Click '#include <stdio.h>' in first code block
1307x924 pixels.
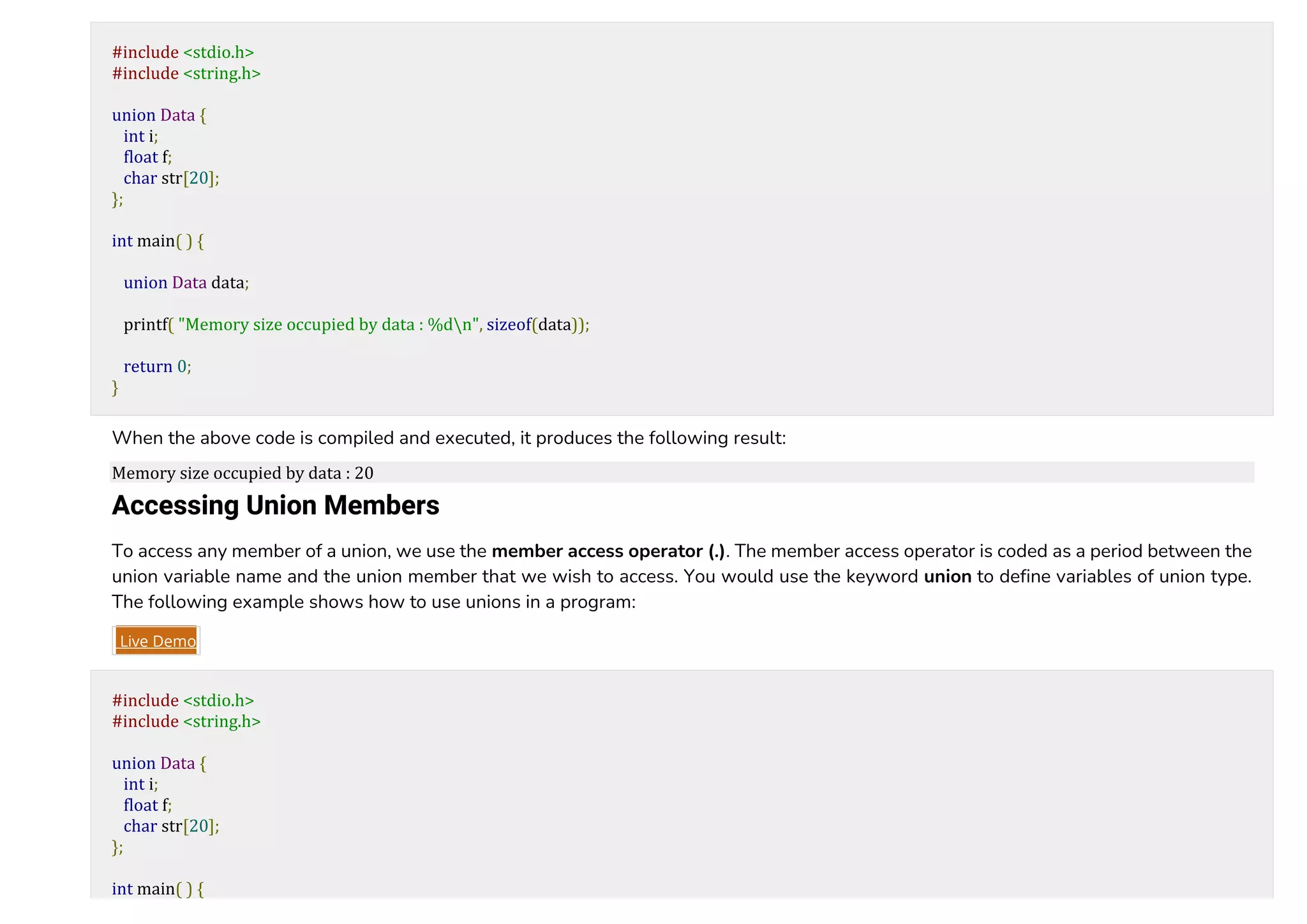(x=183, y=52)
